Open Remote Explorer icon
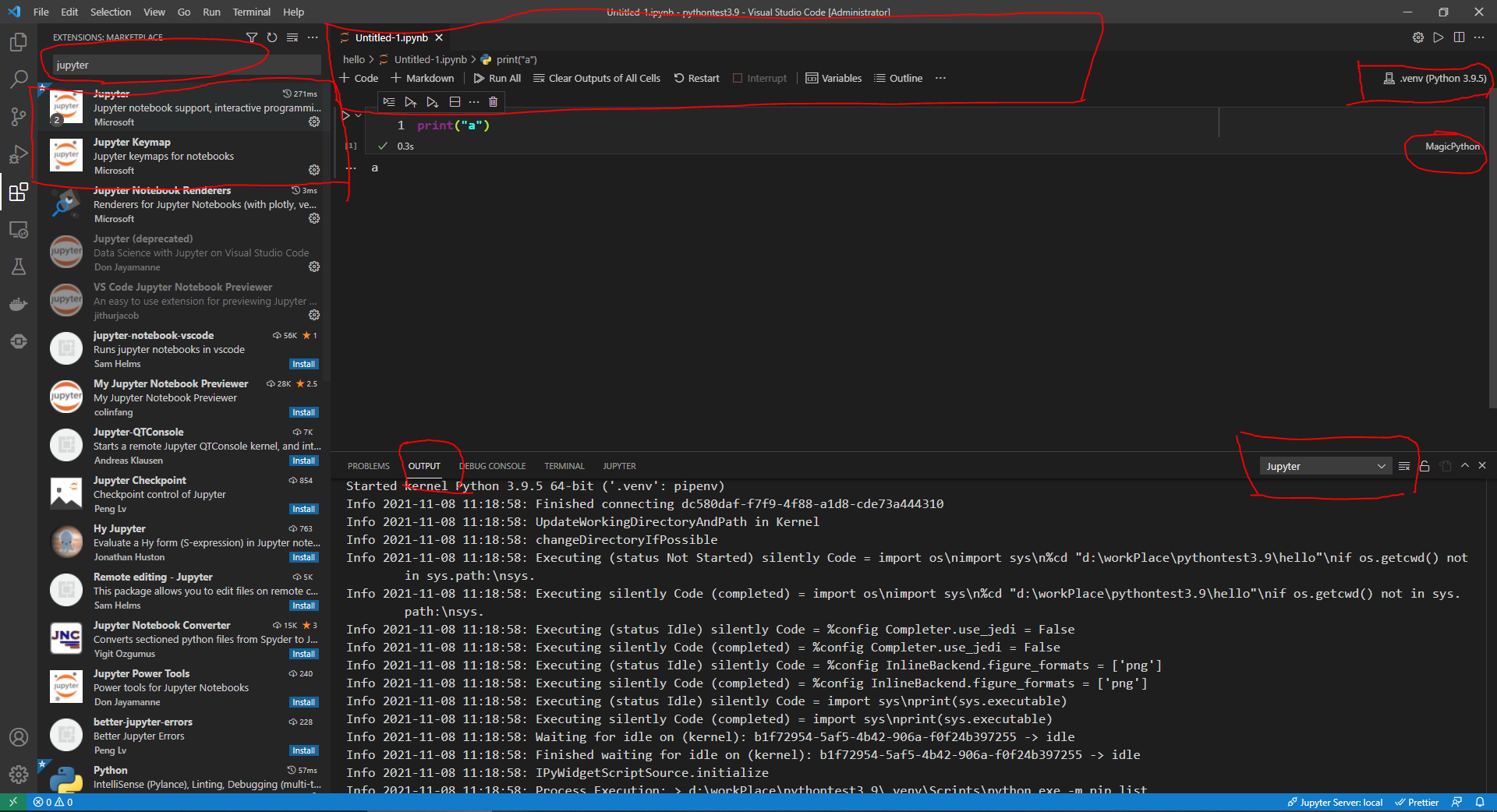 19,229
